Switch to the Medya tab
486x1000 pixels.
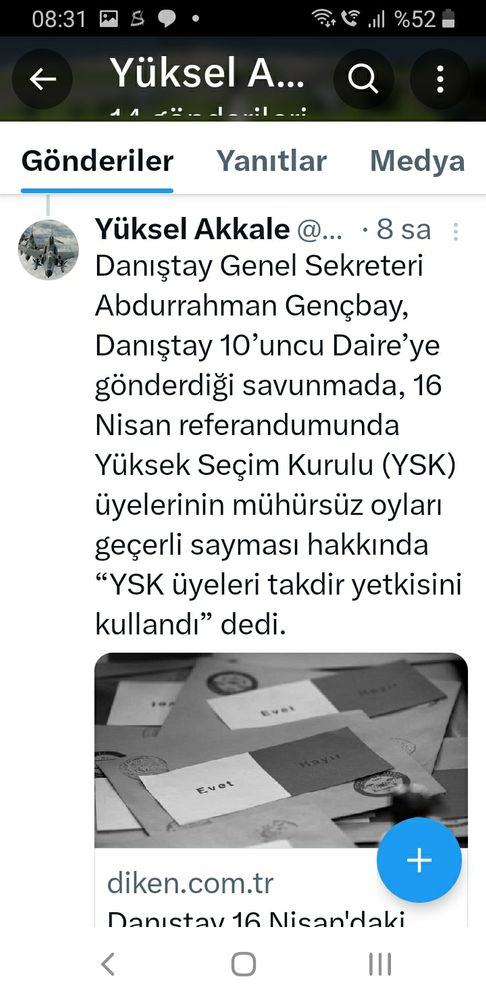coord(417,161)
